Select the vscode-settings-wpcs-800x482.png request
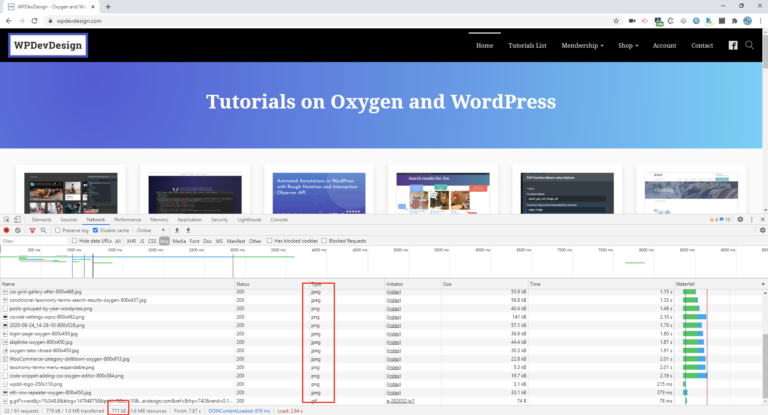This screenshot has width=768, height=415. pos(47,317)
